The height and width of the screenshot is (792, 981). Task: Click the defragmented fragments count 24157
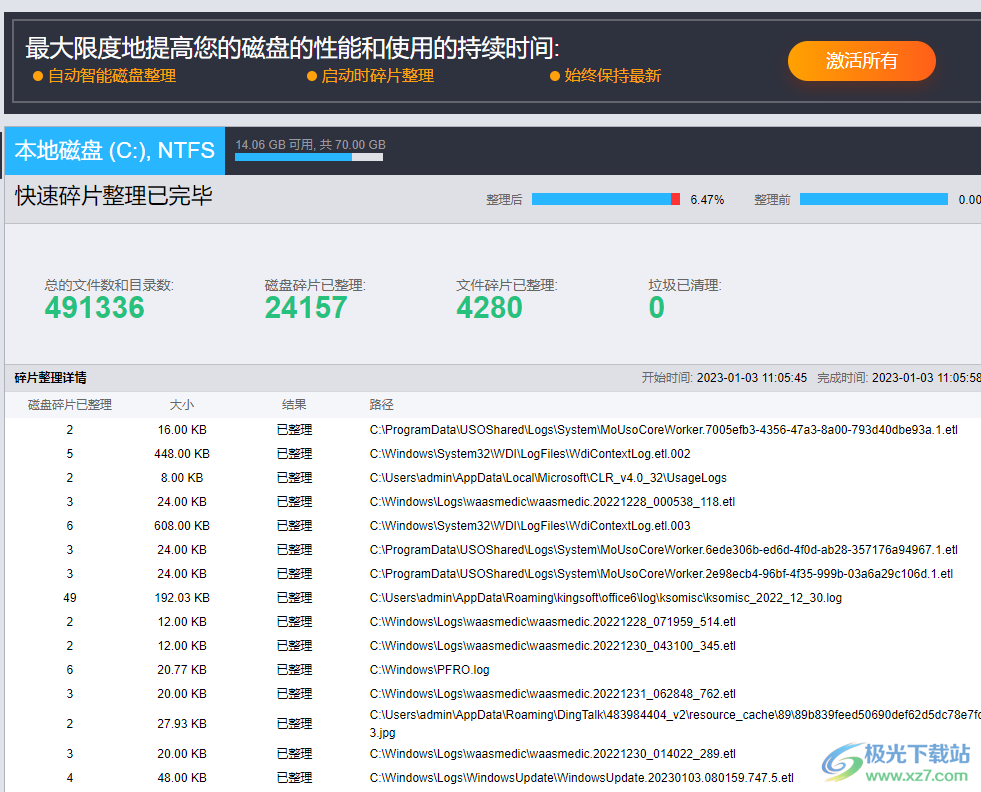click(306, 308)
